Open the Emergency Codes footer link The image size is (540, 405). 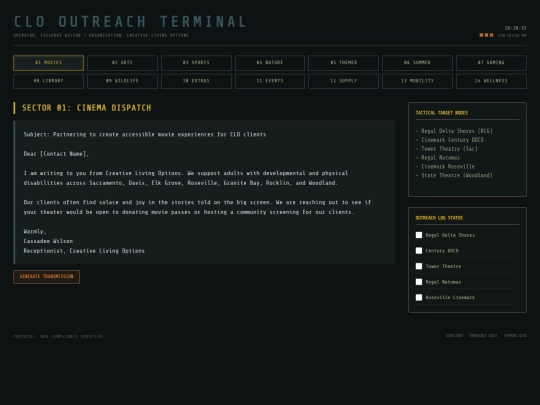point(484,335)
